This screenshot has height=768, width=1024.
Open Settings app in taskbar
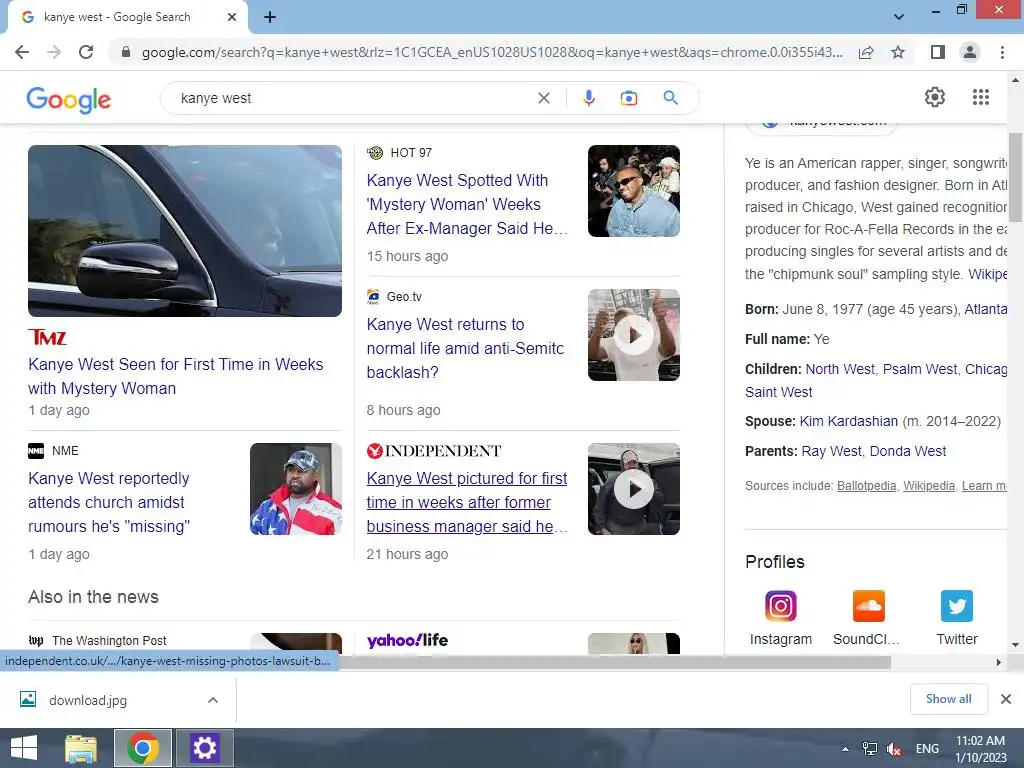tap(204, 748)
